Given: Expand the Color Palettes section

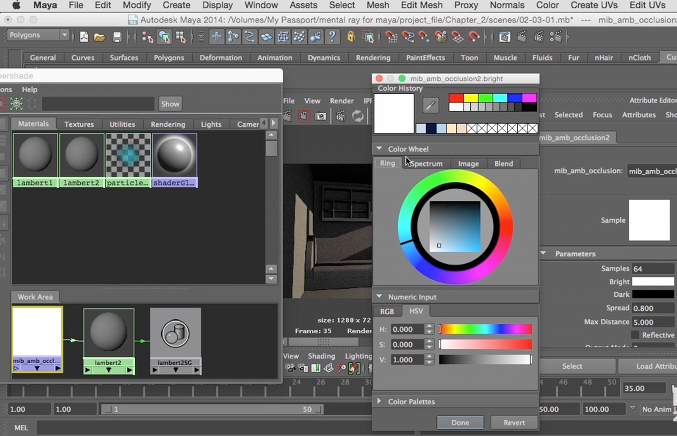Looking at the screenshot, I should (379, 401).
